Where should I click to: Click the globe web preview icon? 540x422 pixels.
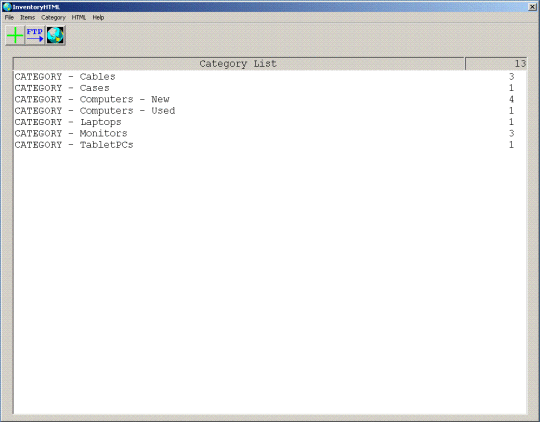[x=55, y=35]
